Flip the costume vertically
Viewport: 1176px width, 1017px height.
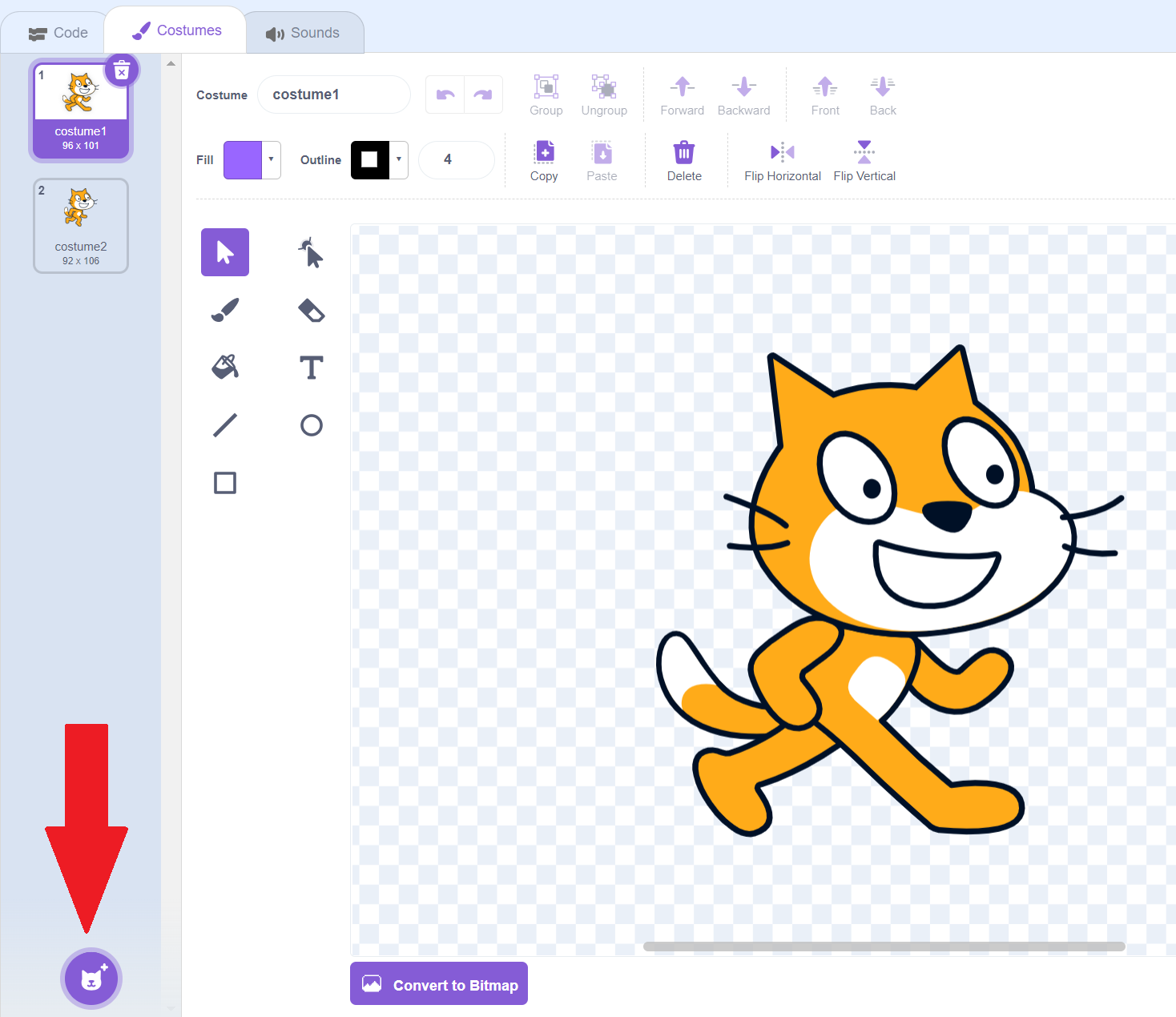(864, 160)
